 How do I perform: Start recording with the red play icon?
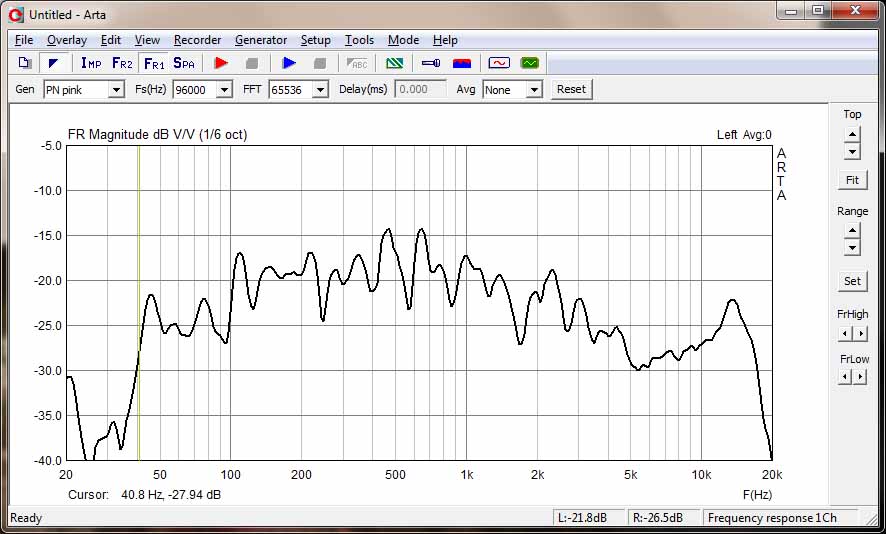pos(222,63)
